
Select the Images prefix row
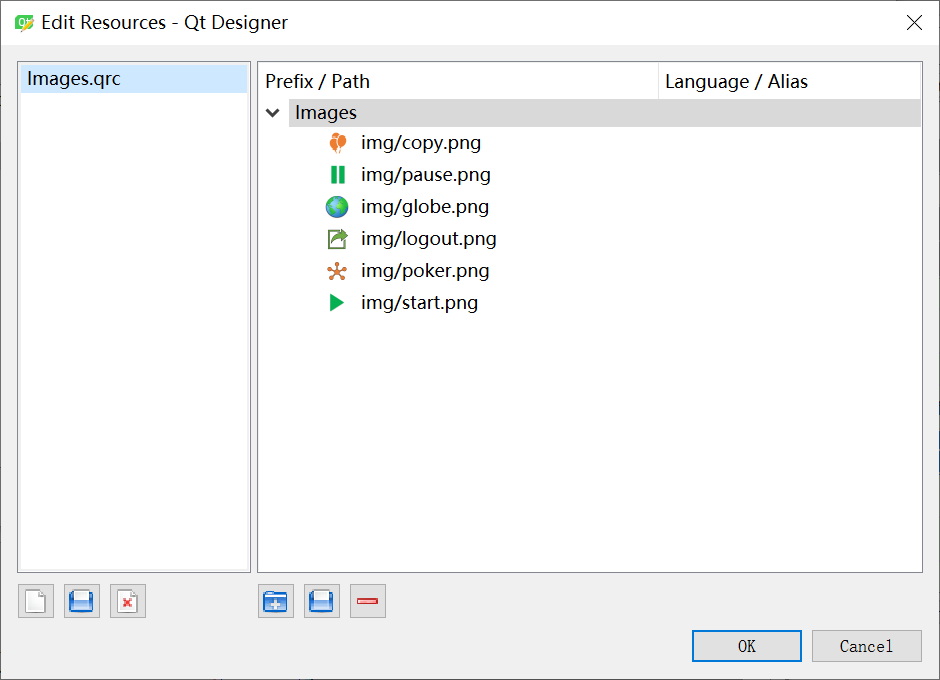pos(604,113)
